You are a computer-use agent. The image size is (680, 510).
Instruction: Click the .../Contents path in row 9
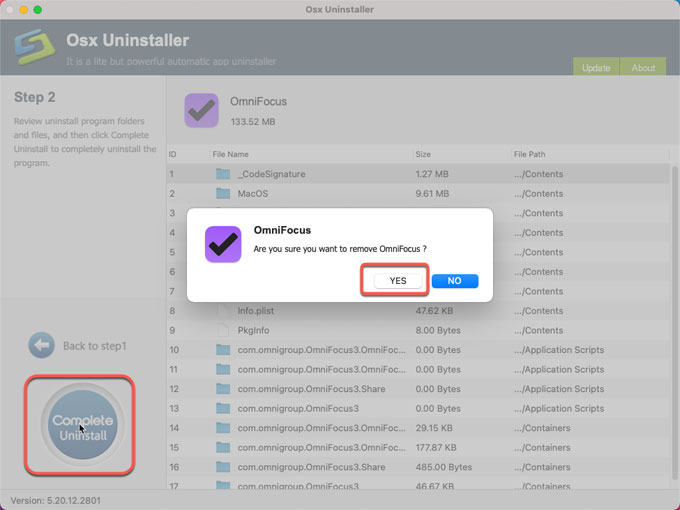[539, 330]
